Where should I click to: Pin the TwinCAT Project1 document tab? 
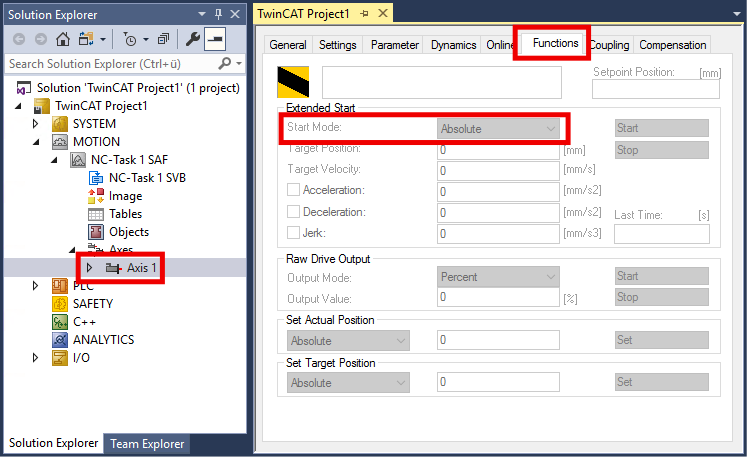[x=364, y=14]
